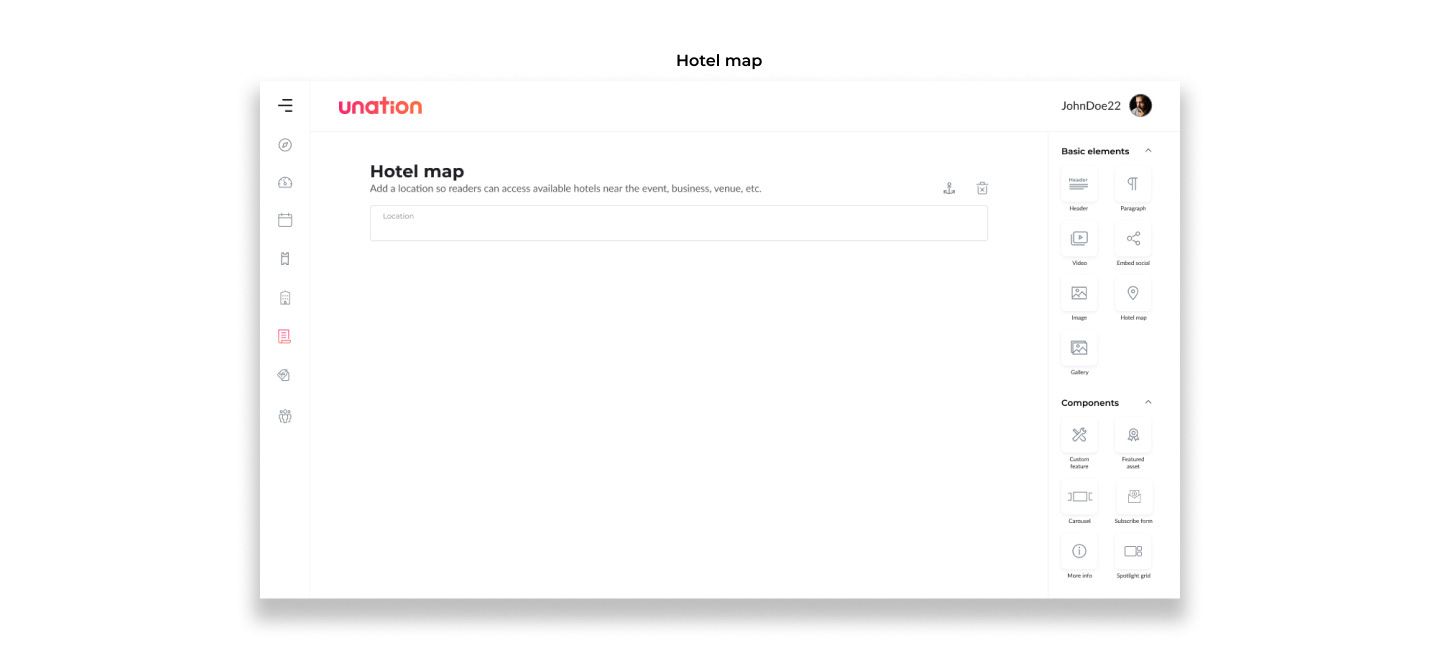Open JohnDoe22 profile avatar

click(1140, 106)
